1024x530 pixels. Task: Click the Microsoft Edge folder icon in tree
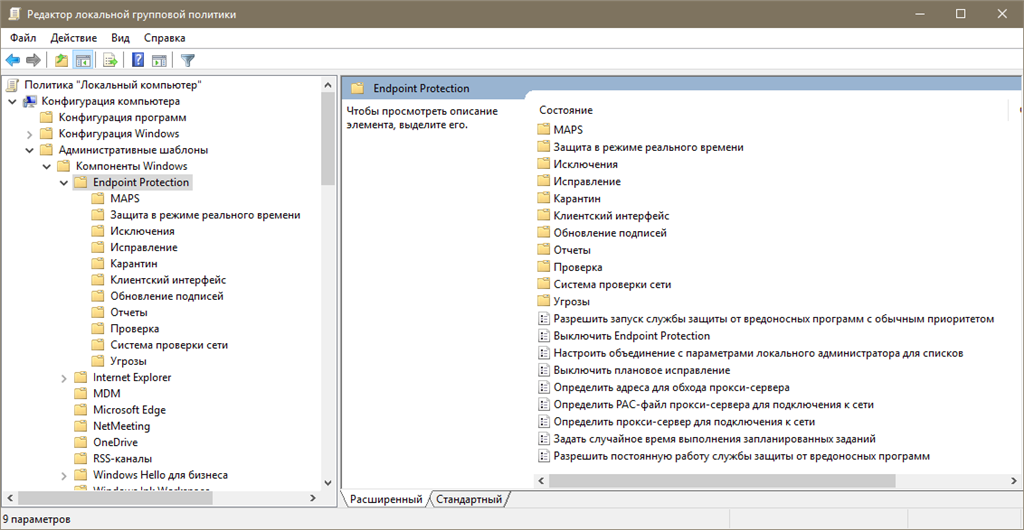[x=80, y=410]
